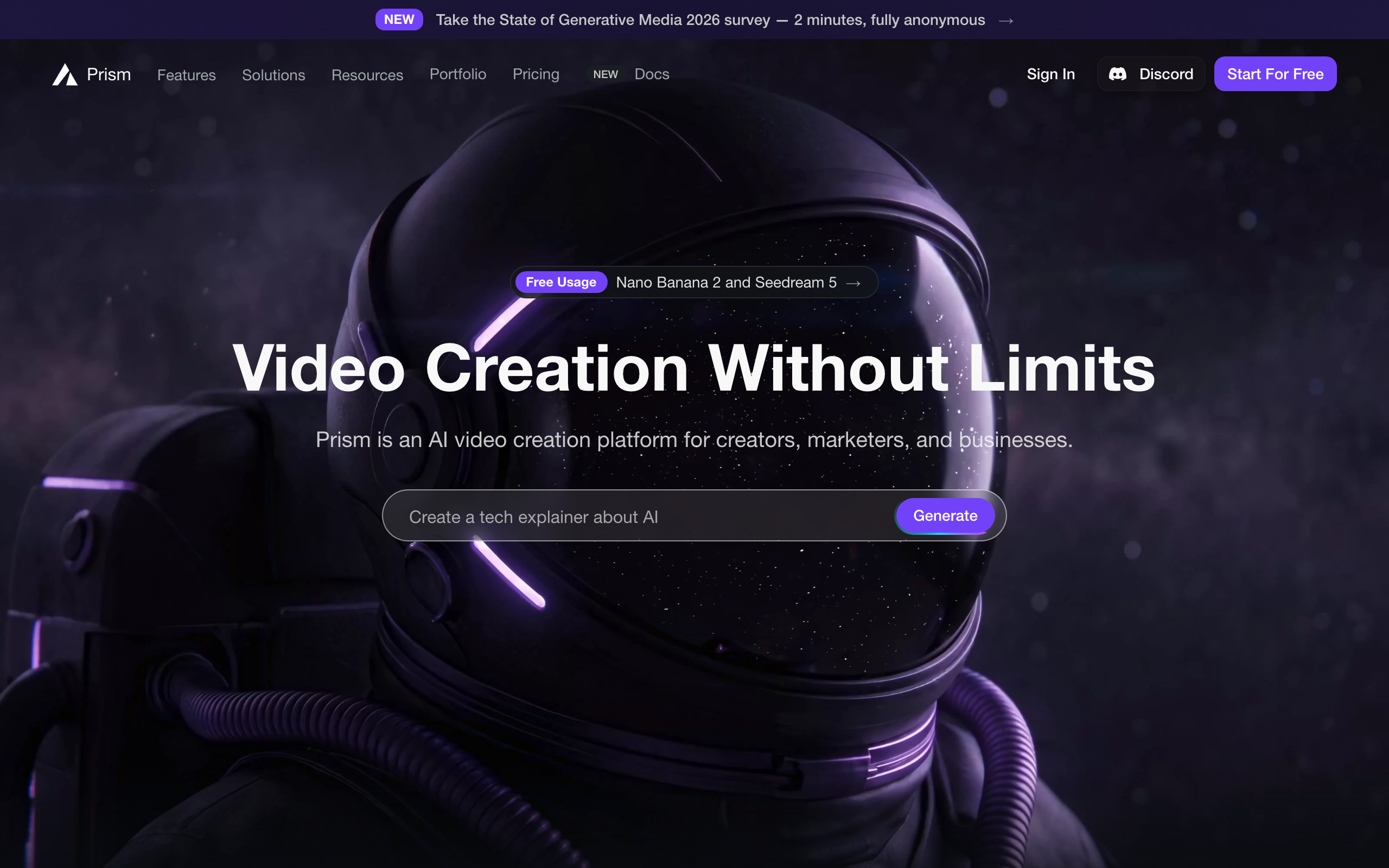Click the Prism brand name text

109,75
